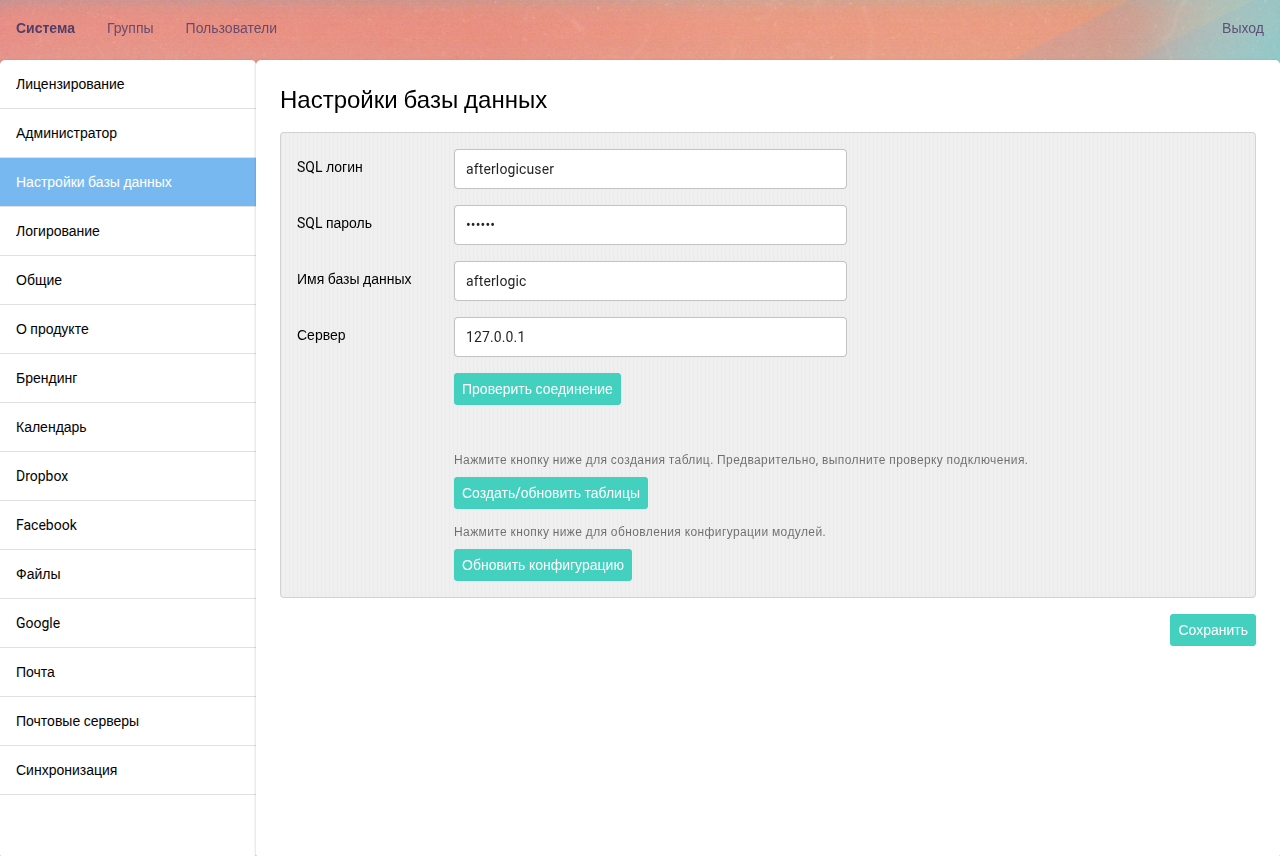Select the Facebook sidebar item

point(46,525)
